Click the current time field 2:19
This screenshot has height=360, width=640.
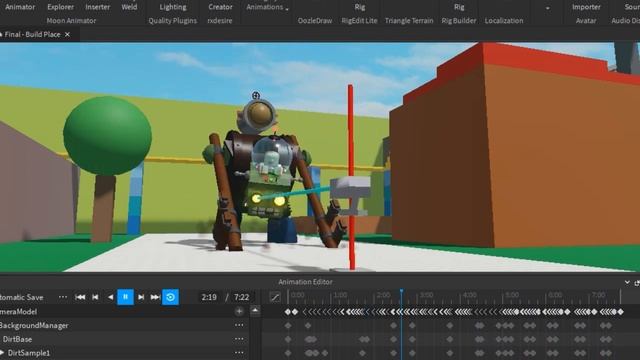tap(209, 297)
